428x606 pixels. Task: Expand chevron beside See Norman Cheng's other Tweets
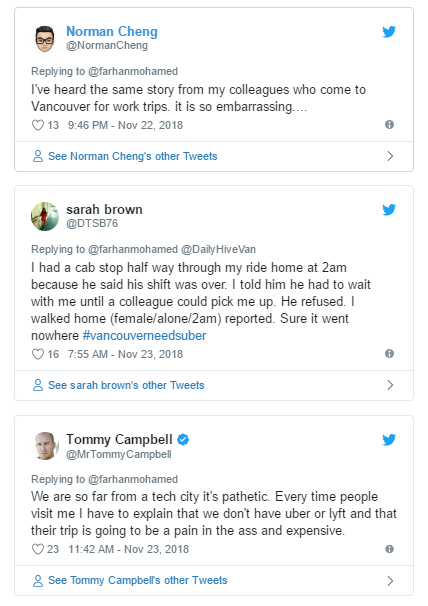tap(390, 156)
